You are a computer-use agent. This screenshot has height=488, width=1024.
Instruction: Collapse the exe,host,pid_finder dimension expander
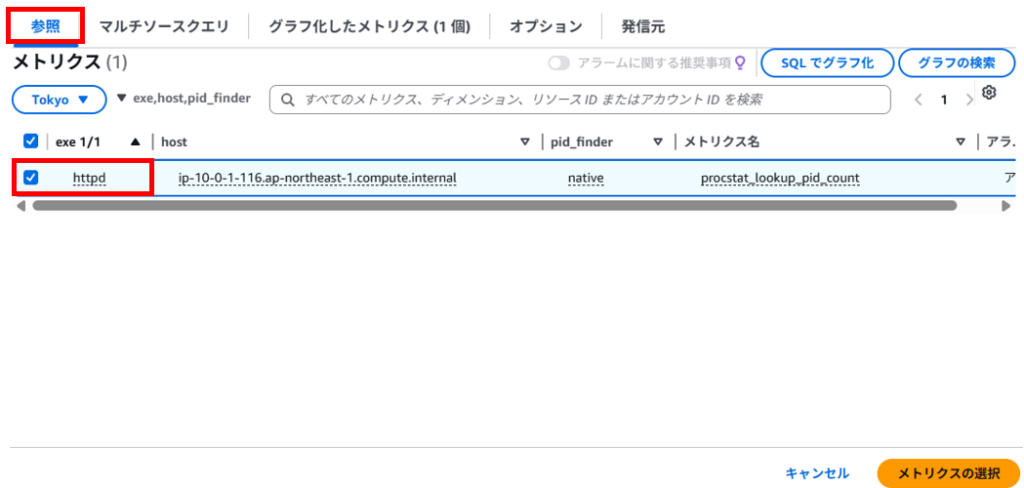(x=121, y=99)
